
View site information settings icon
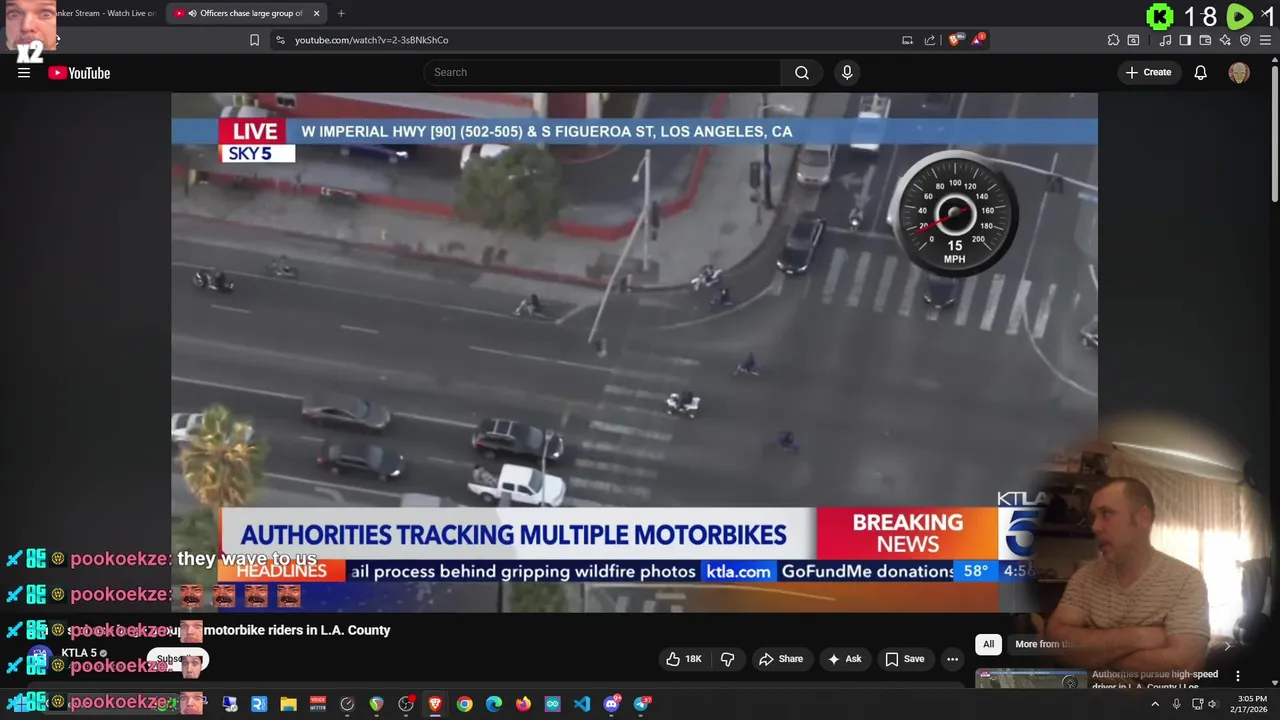point(280,40)
